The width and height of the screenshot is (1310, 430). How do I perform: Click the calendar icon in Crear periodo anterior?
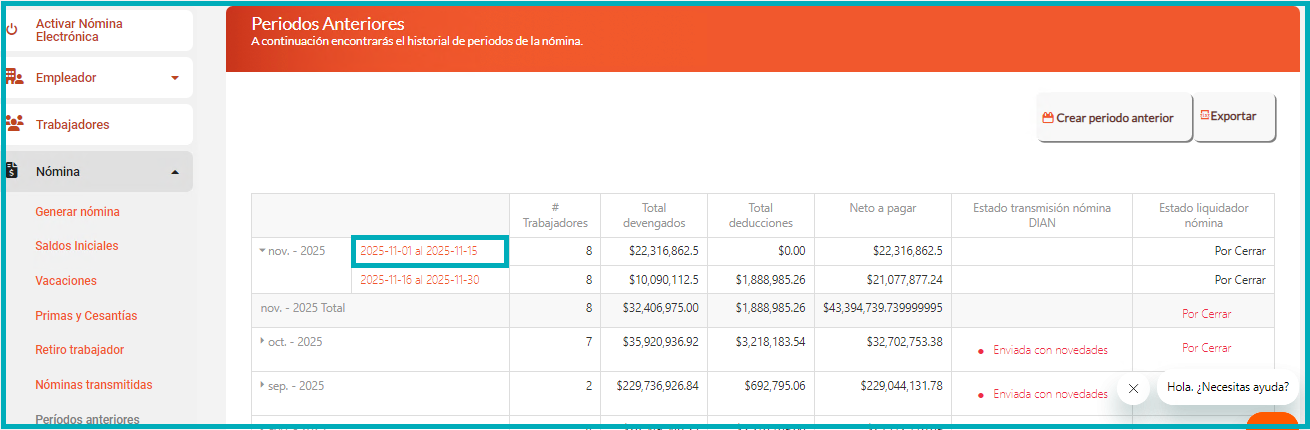[x=1048, y=117]
